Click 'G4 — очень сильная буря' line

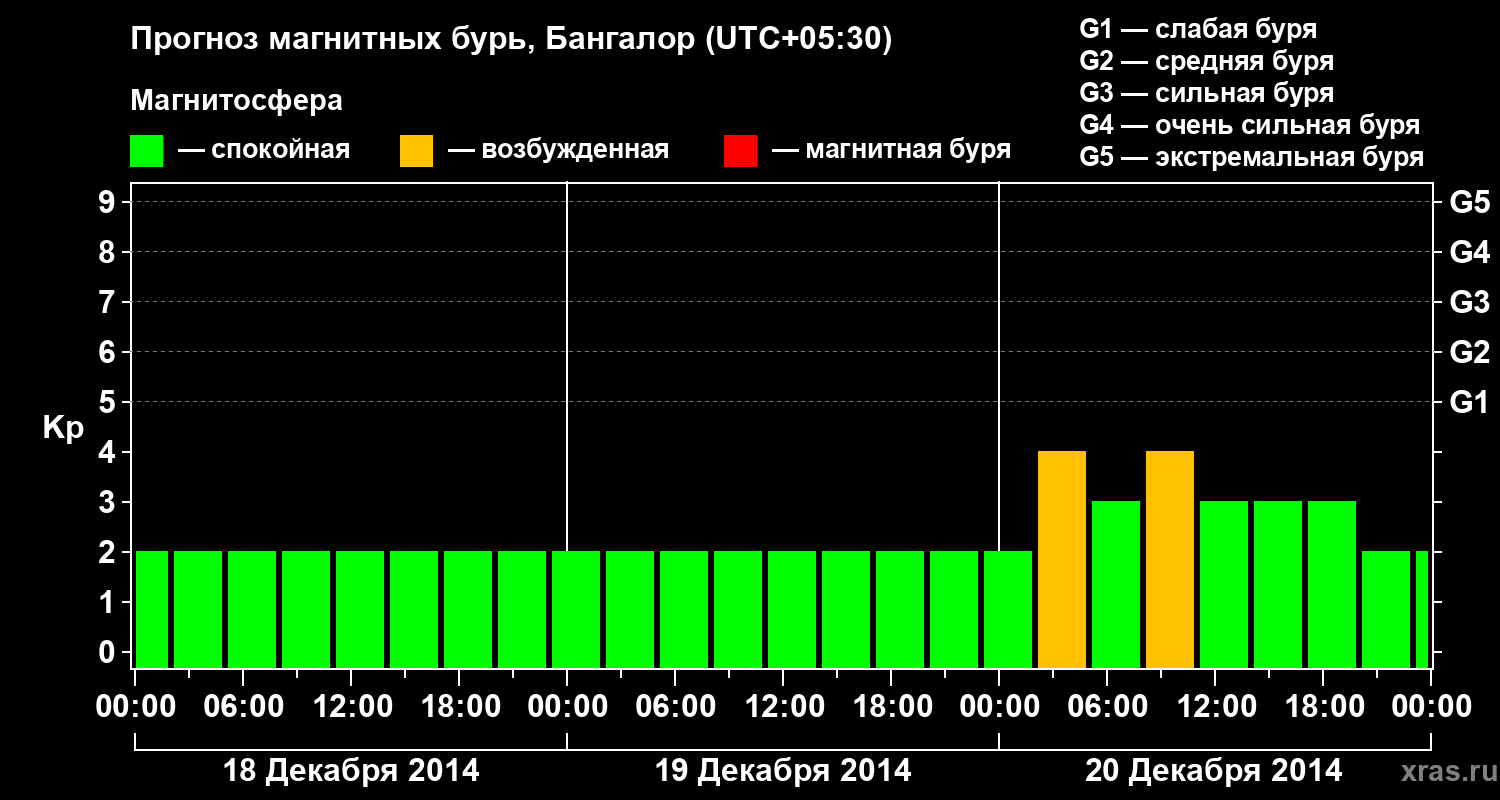1250,125
